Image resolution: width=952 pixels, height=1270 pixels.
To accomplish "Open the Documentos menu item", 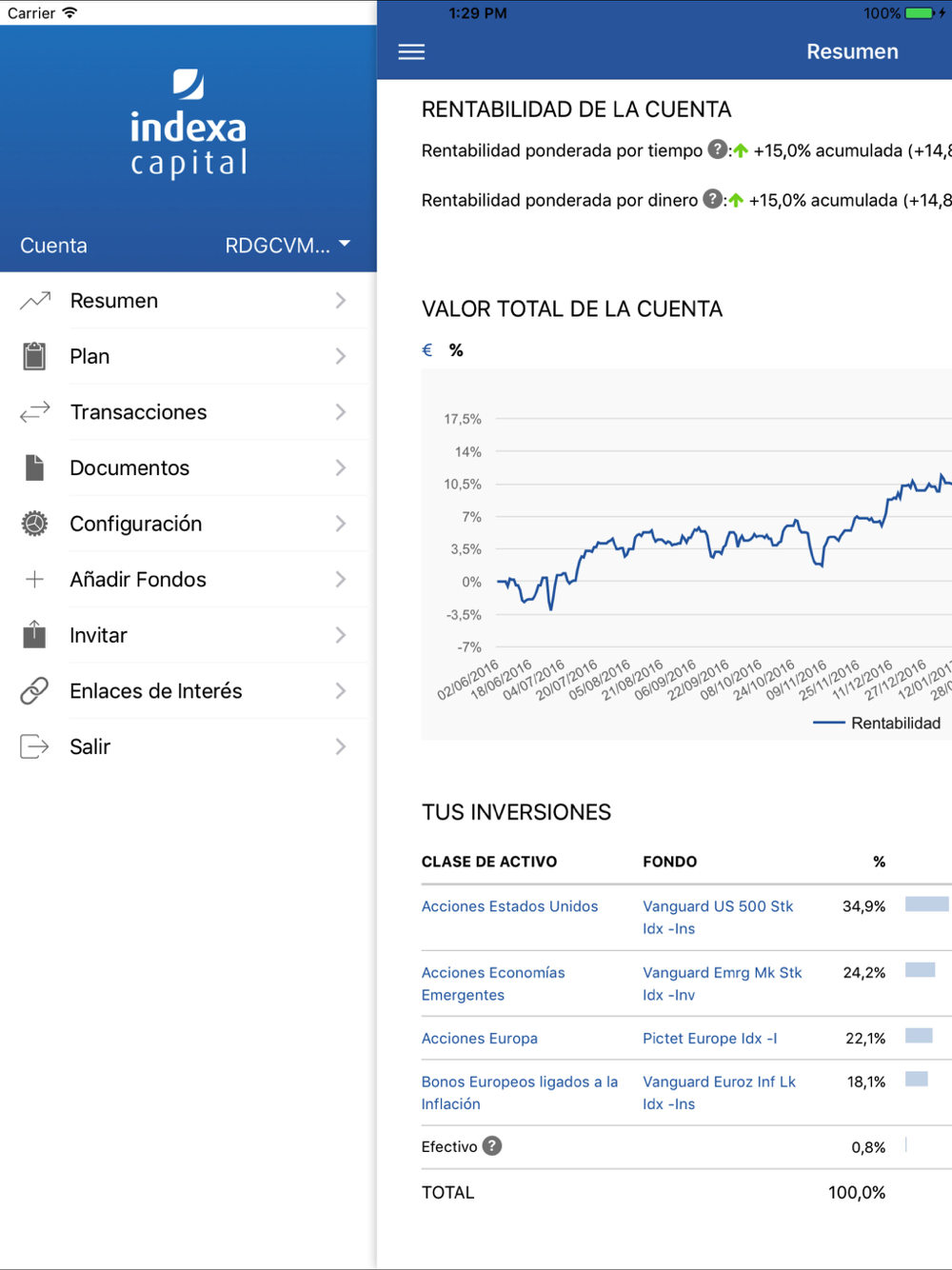I will (x=188, y=468).
